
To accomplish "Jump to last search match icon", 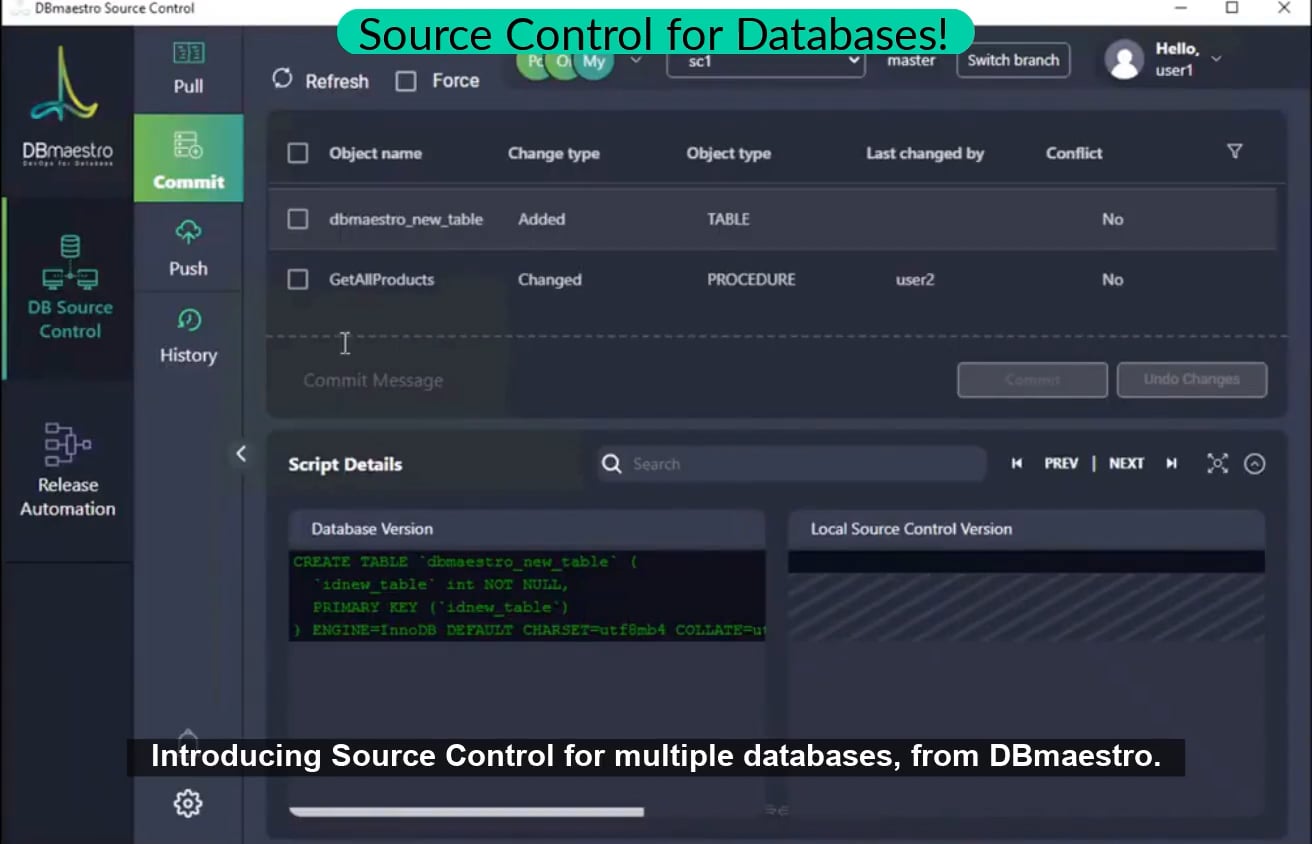I will point(1172,464).
